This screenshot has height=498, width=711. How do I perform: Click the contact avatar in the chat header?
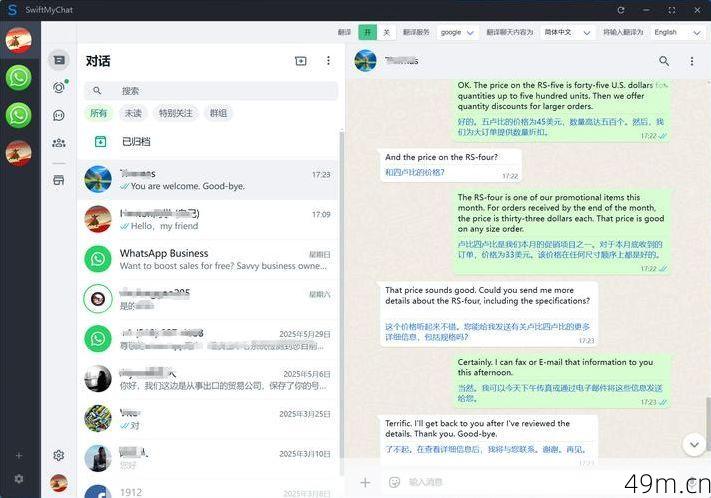[x=365, y=61]
